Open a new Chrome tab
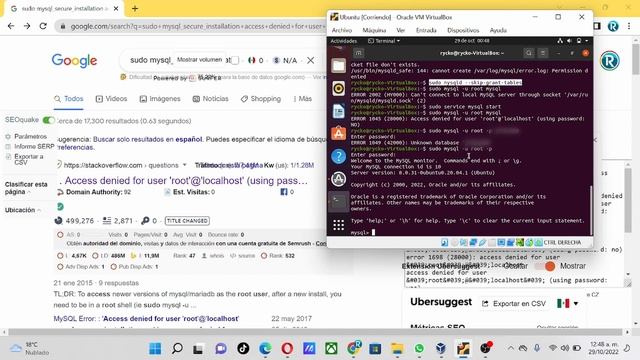 click(x=135, y=8)
